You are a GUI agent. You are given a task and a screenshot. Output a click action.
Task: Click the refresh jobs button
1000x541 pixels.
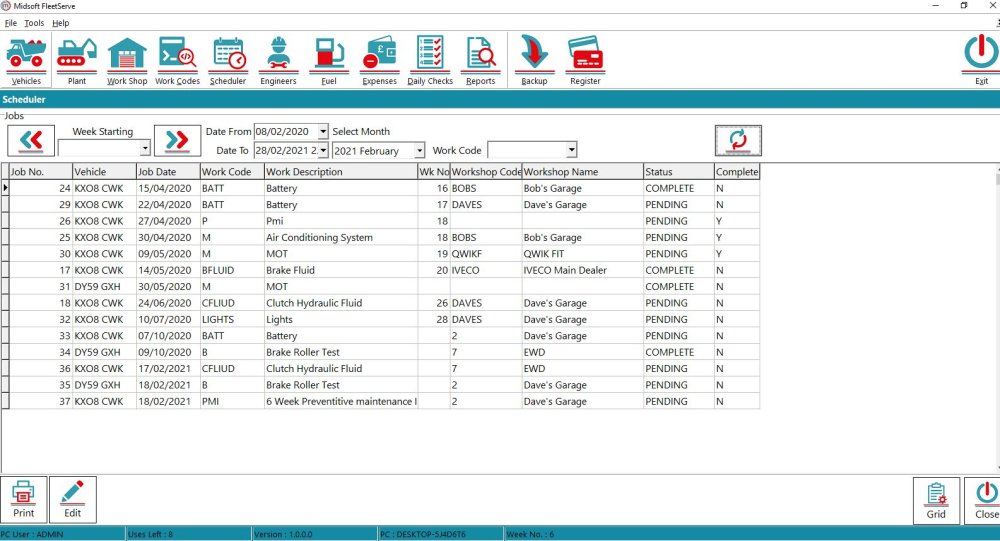click(x=738, y=141)
